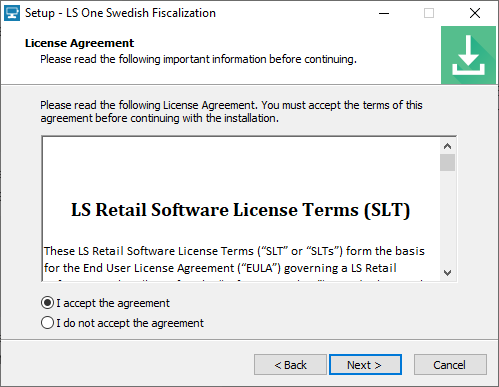Click the window title "Setup - LS One Swedish Fiscalization"
The image size is (499, 387).
(120, 13)
